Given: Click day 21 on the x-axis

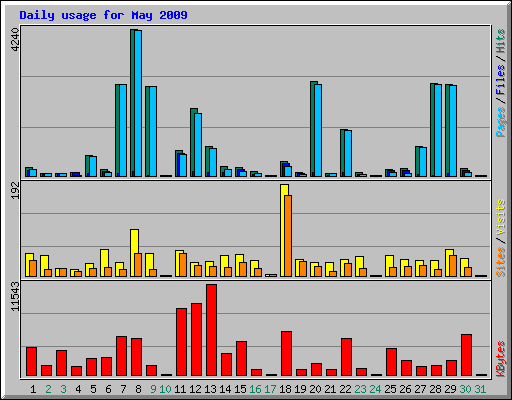Looking at the screenshot, I should pos(330,389).
